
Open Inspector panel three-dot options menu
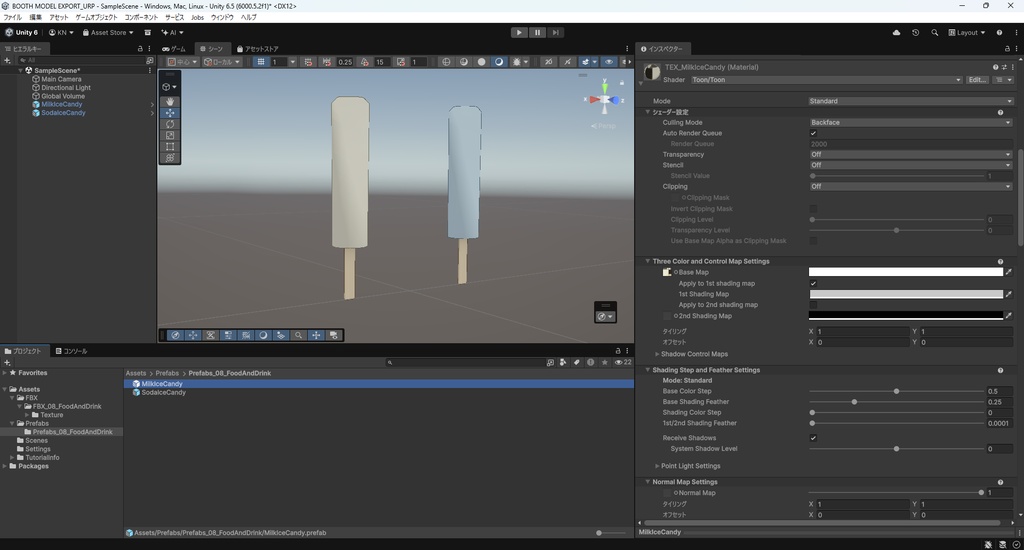click(1014, 49)
